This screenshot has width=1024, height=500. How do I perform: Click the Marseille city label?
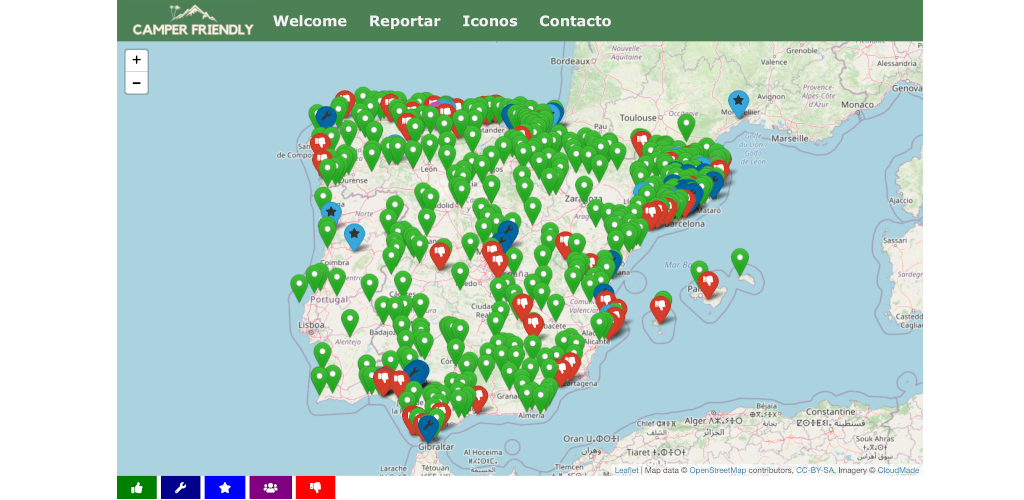[x=790, y=139]
